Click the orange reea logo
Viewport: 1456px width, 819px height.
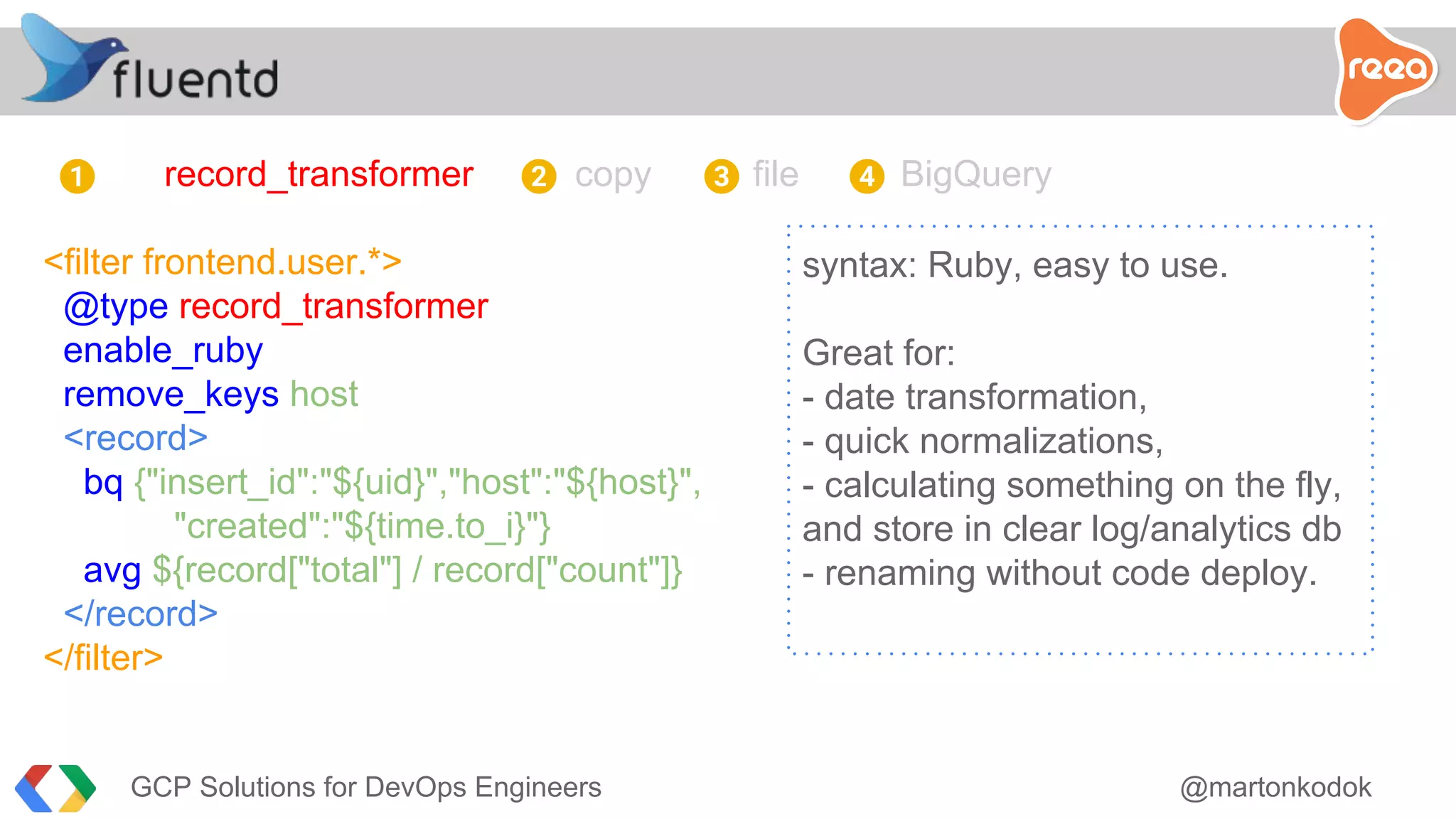coord(1385,70)
